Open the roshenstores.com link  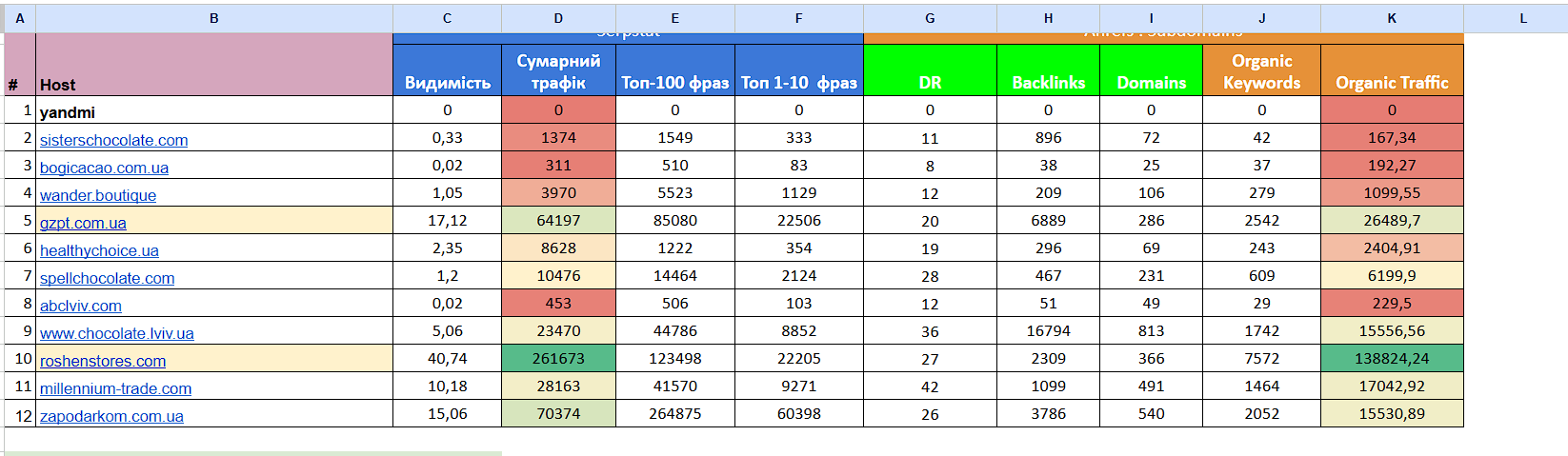(x=103, y=361)
